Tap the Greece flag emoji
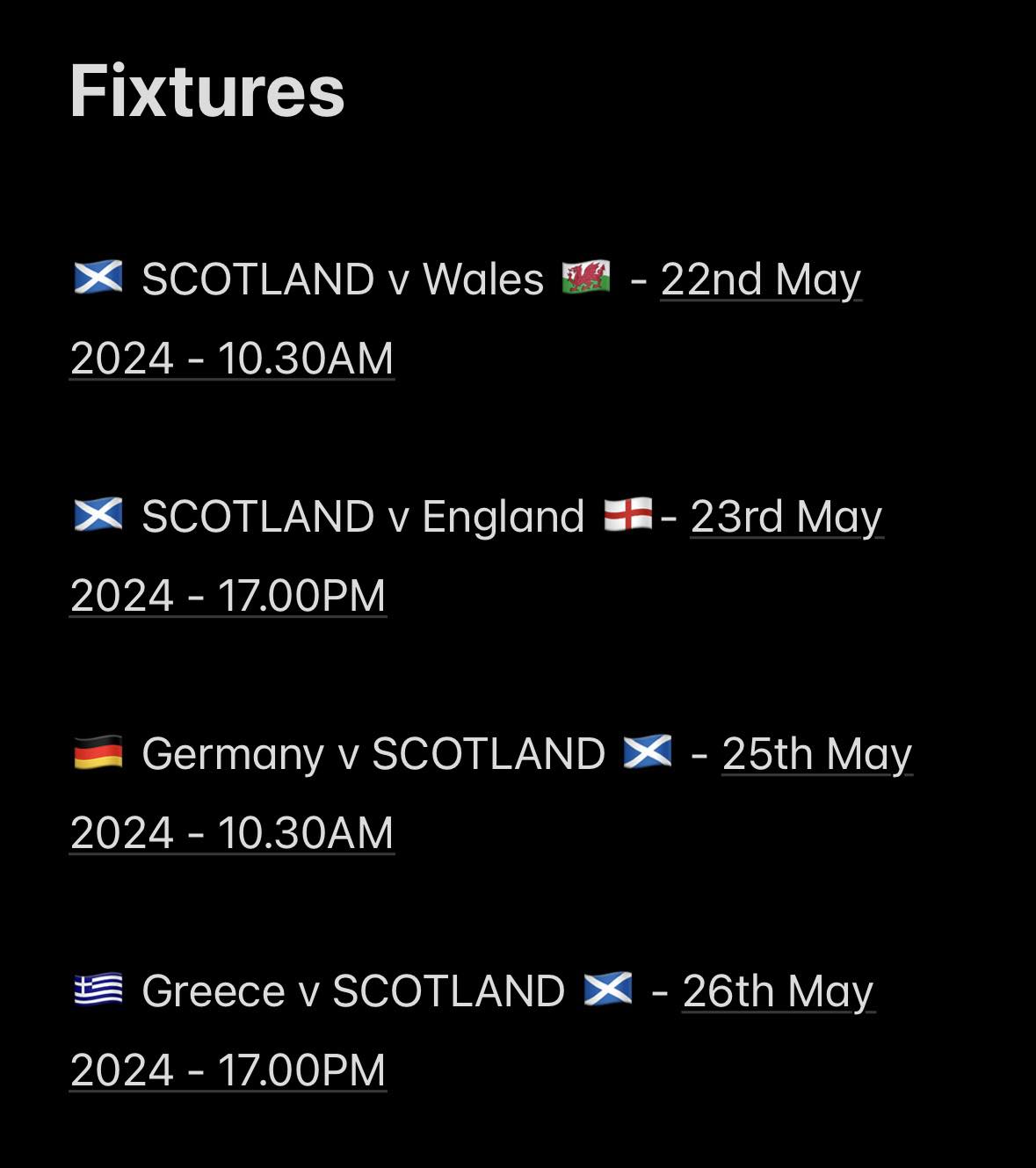The height and width of the screenshot is (1168, 1036). tap(98, 990)
